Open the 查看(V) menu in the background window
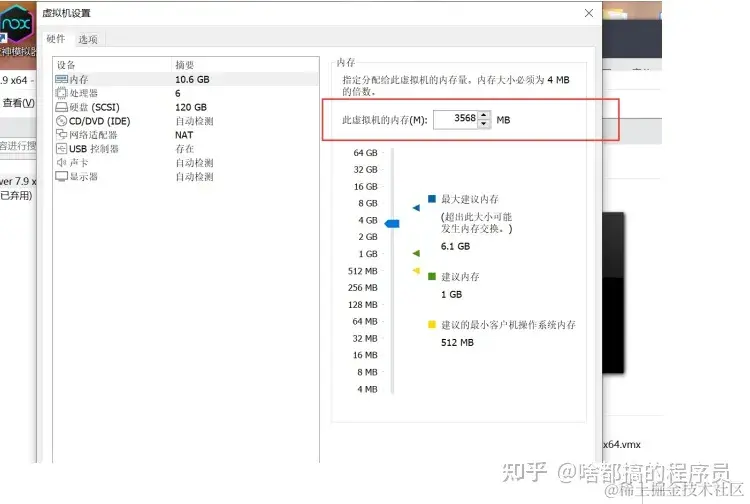This screenshot has width=750, height=504. coord(18,103)
